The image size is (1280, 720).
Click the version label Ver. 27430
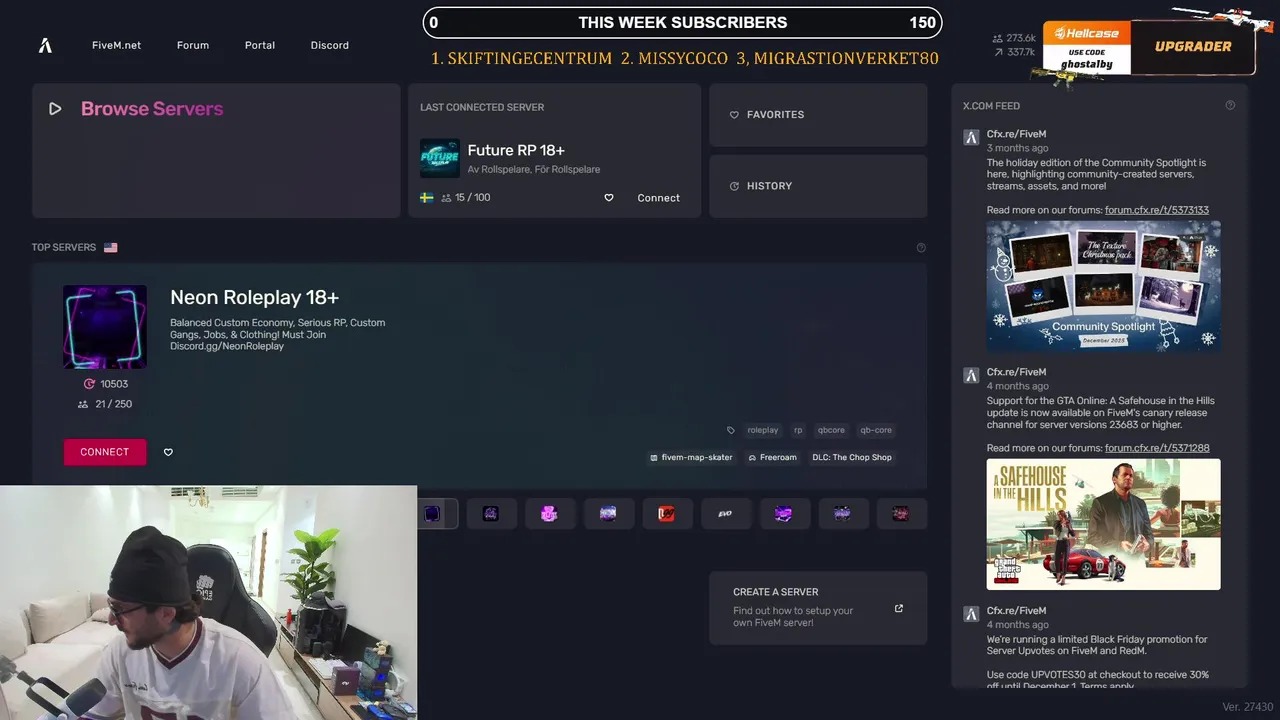[x=1247, y=707]
